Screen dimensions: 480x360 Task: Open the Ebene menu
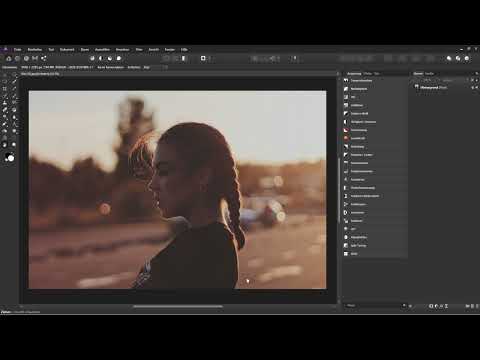click(x=85, y=50)
